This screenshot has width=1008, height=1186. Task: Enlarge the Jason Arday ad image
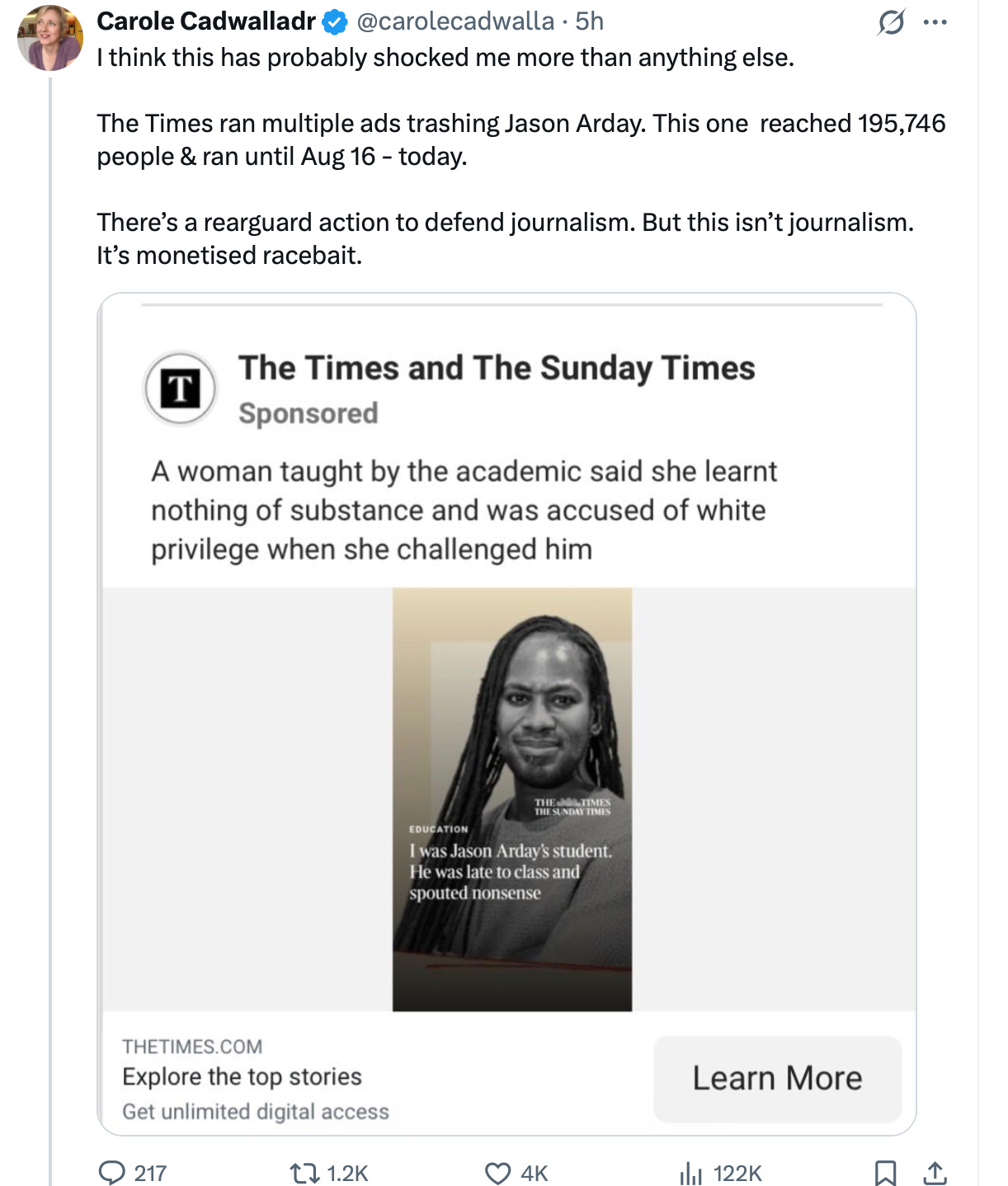(x=512, y=799)
